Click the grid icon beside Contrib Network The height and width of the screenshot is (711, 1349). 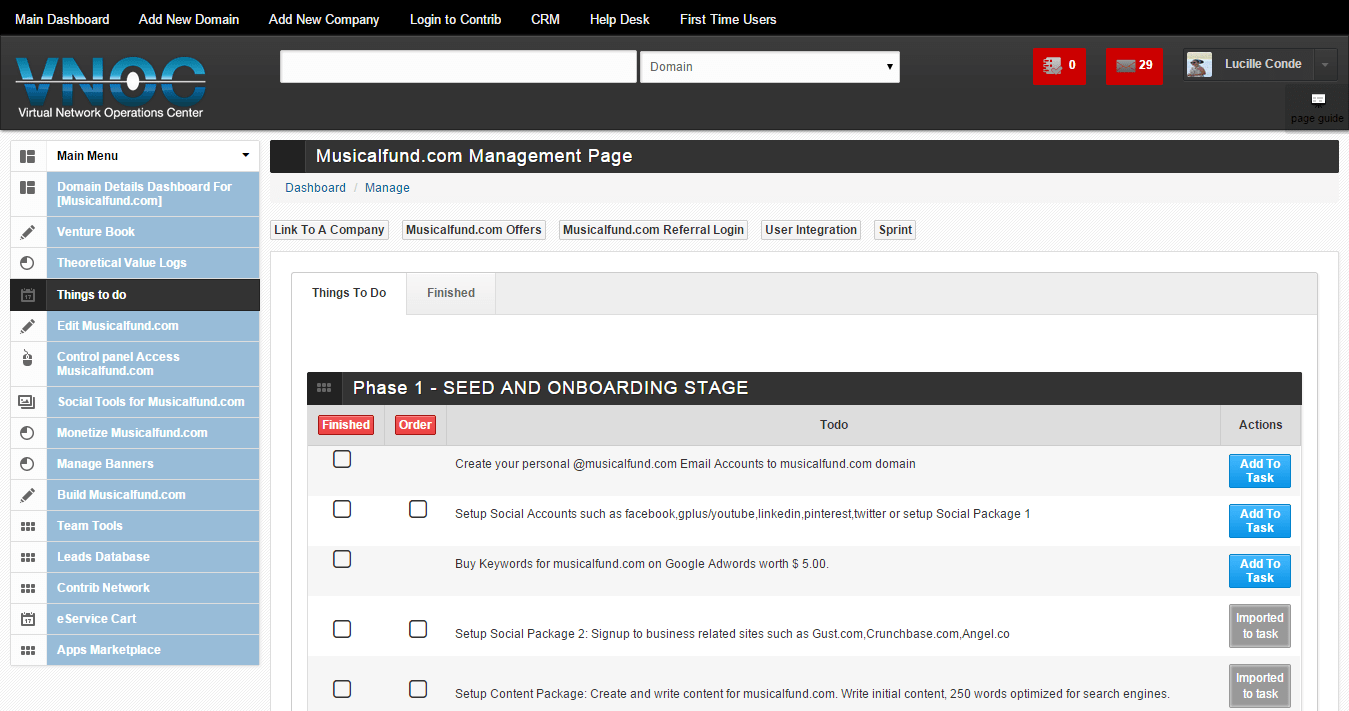[x=28, y=588]
